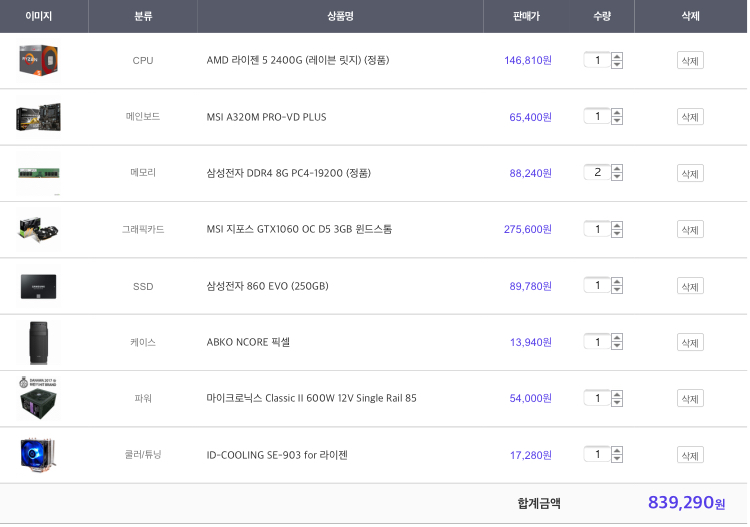The height and width of the screenshot is (527, 750).
Task: Decrease quantity of Samsung DDR4 memory
Action: pos(617,177)
